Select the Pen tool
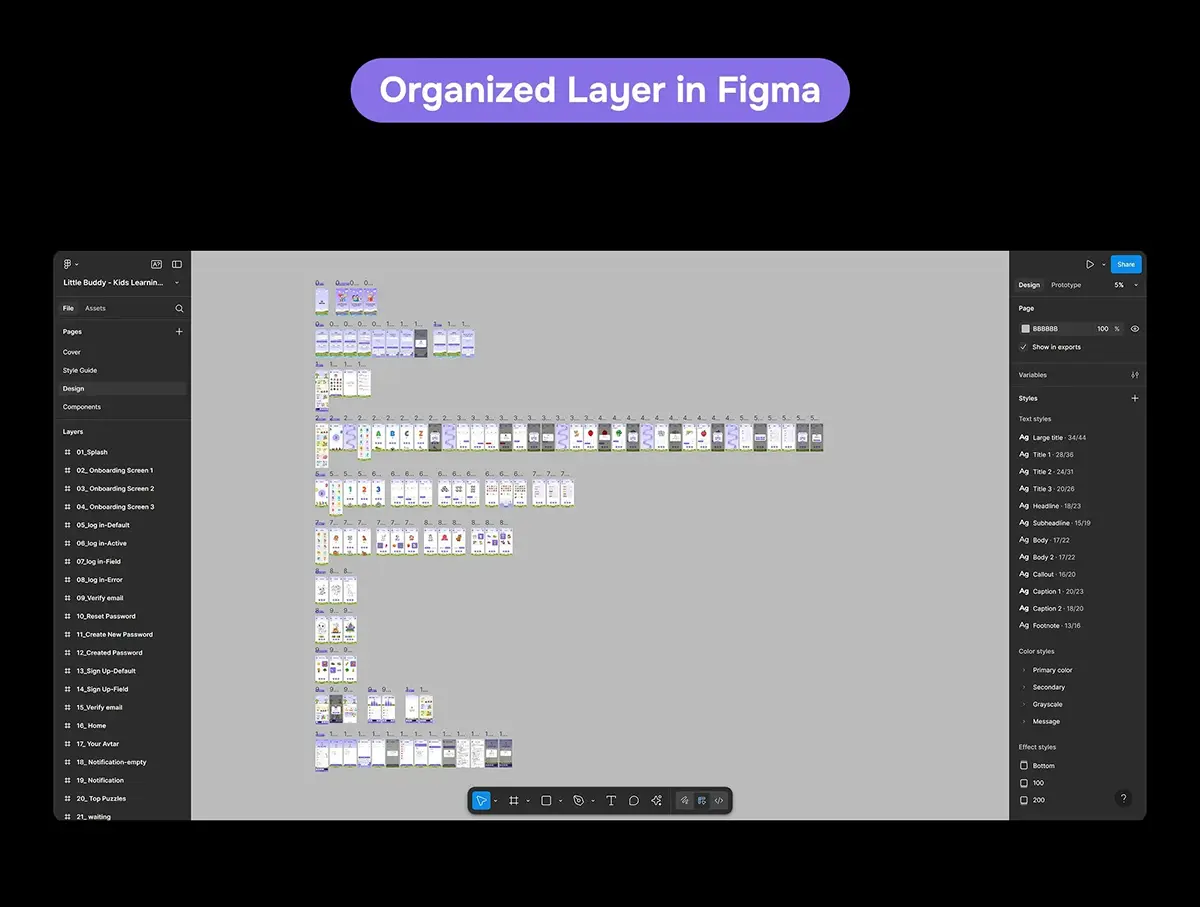Image resolution: width=1200 pixels, height=907 pixels. 578,801
